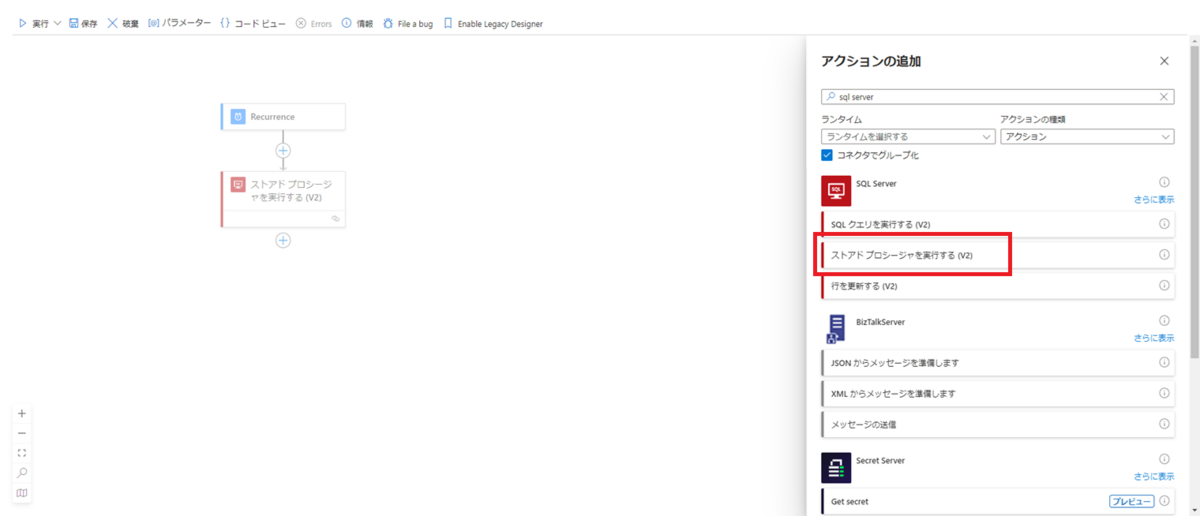Select the Get secret action

coord(997,501)
